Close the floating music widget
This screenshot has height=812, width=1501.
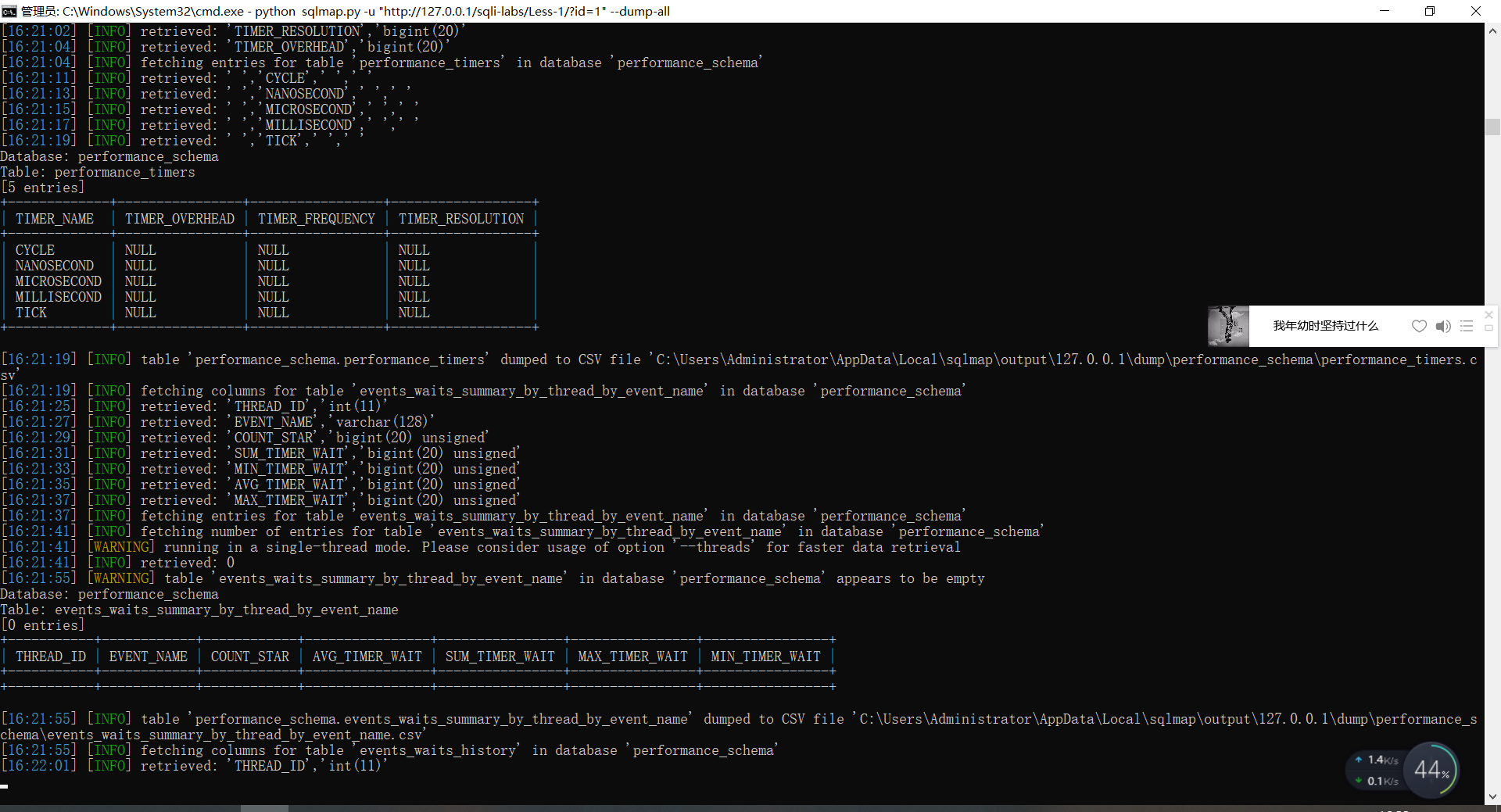coord(1488,314)
